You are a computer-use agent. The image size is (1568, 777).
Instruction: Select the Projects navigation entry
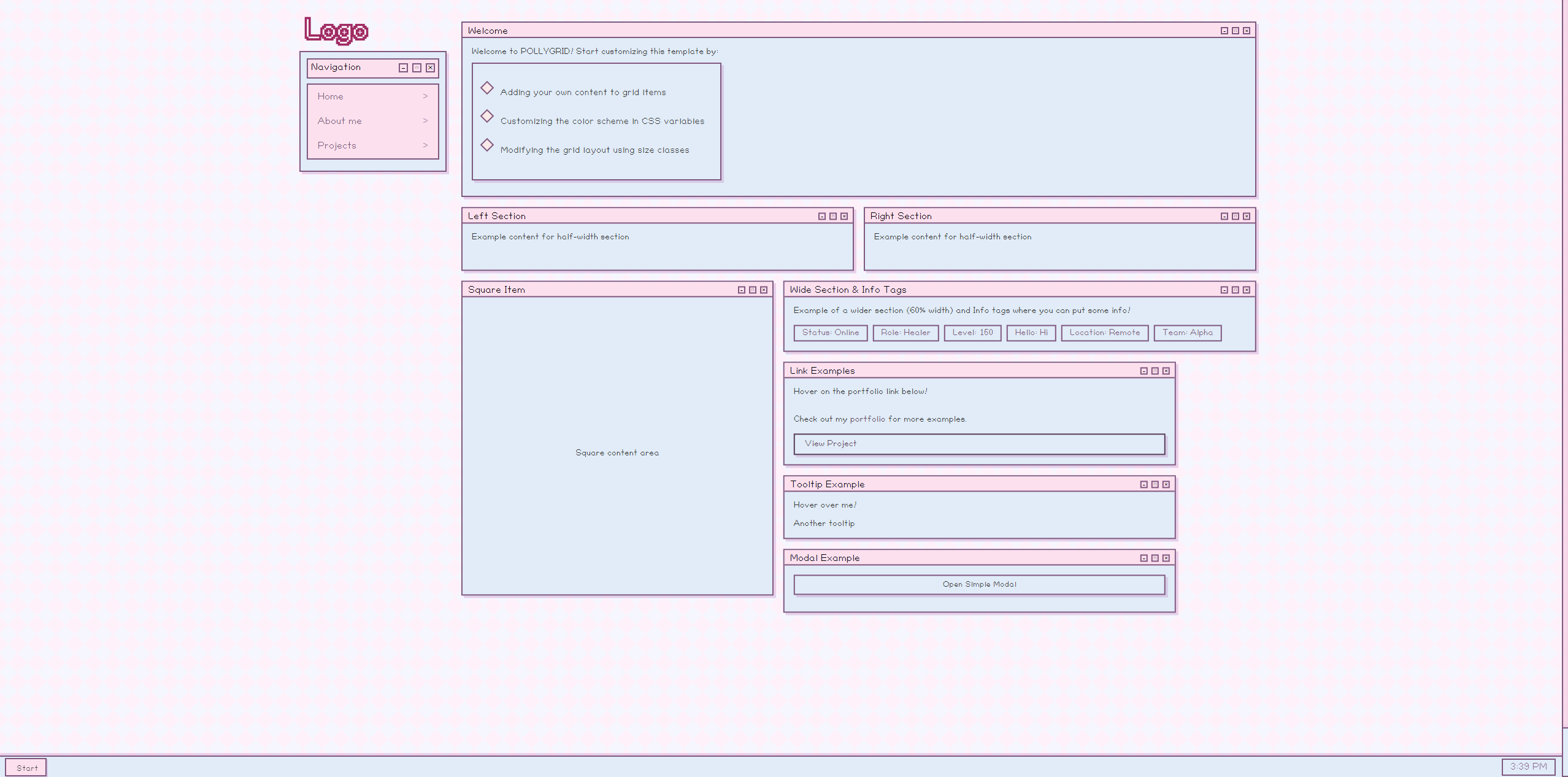coord(337,145)
